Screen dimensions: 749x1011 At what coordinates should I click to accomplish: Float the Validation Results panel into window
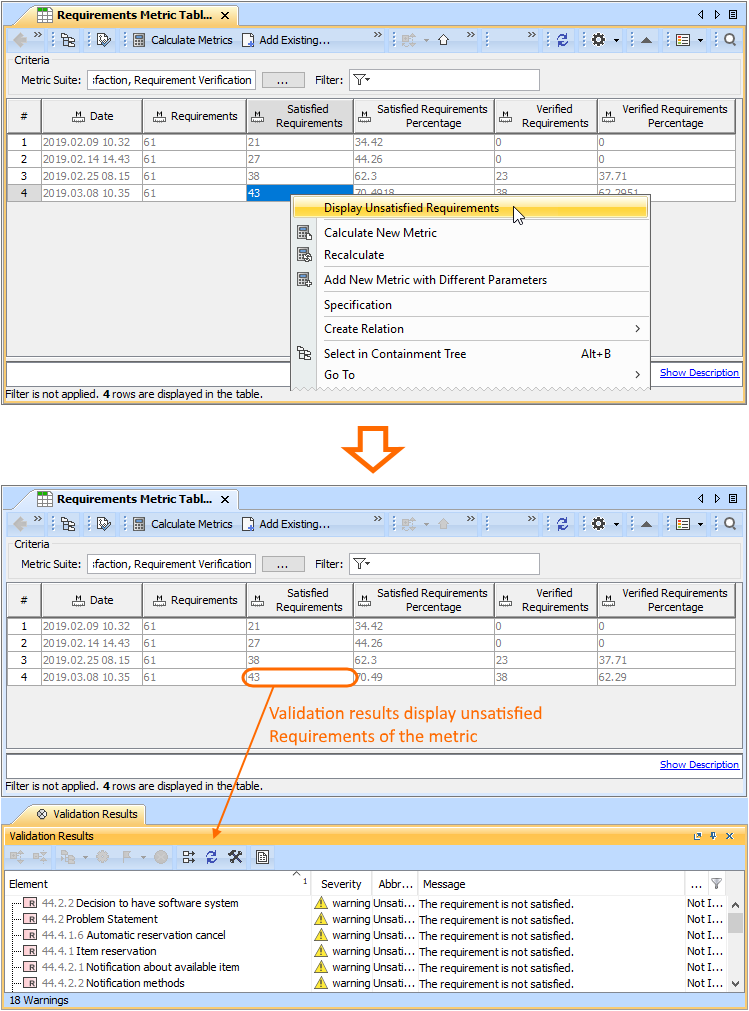coord(697,836)
